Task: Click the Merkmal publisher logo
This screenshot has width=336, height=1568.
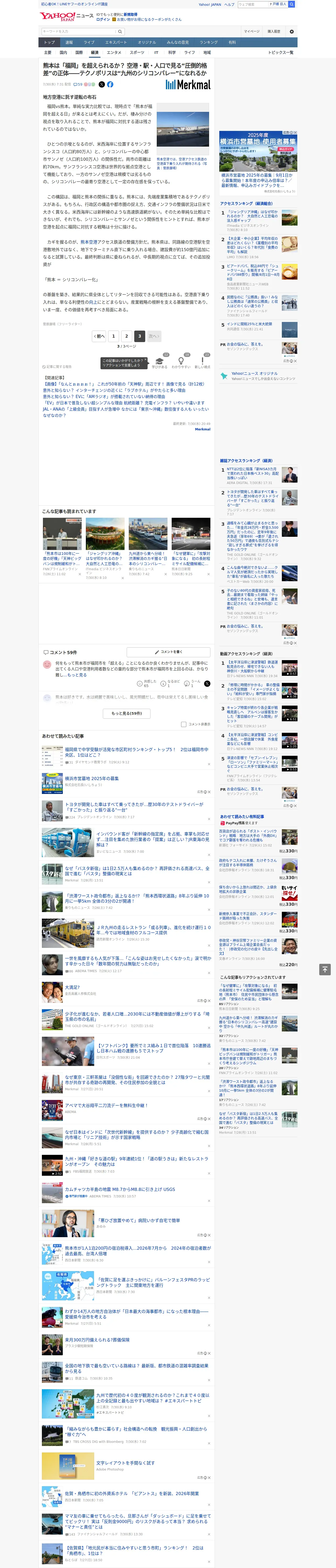Action: click(188, 85)
